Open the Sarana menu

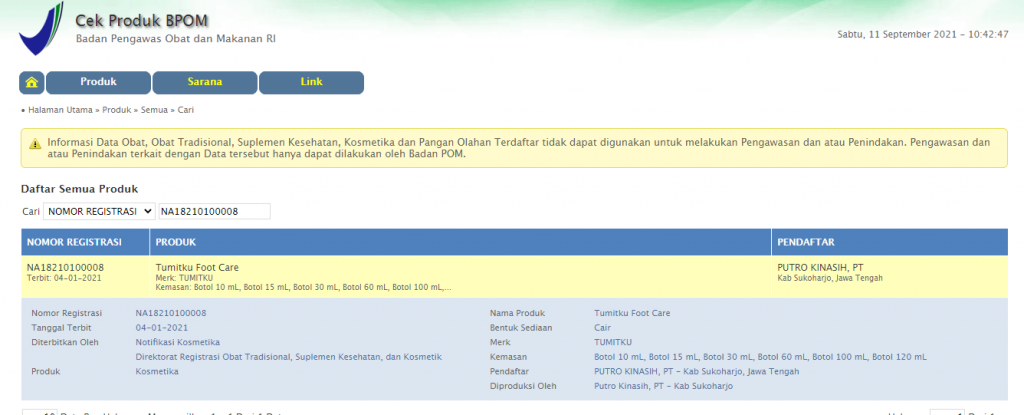205,82
